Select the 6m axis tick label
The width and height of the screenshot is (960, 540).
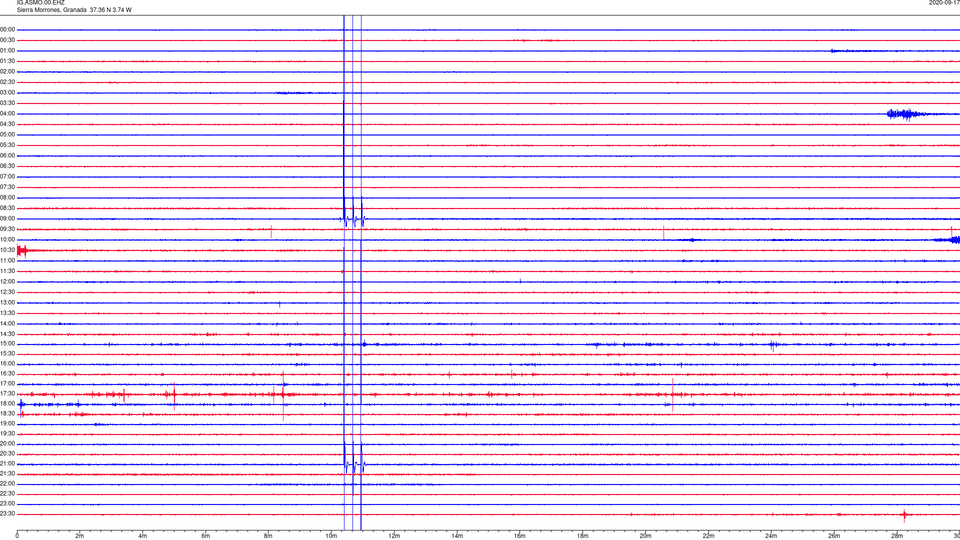[206, 536]
